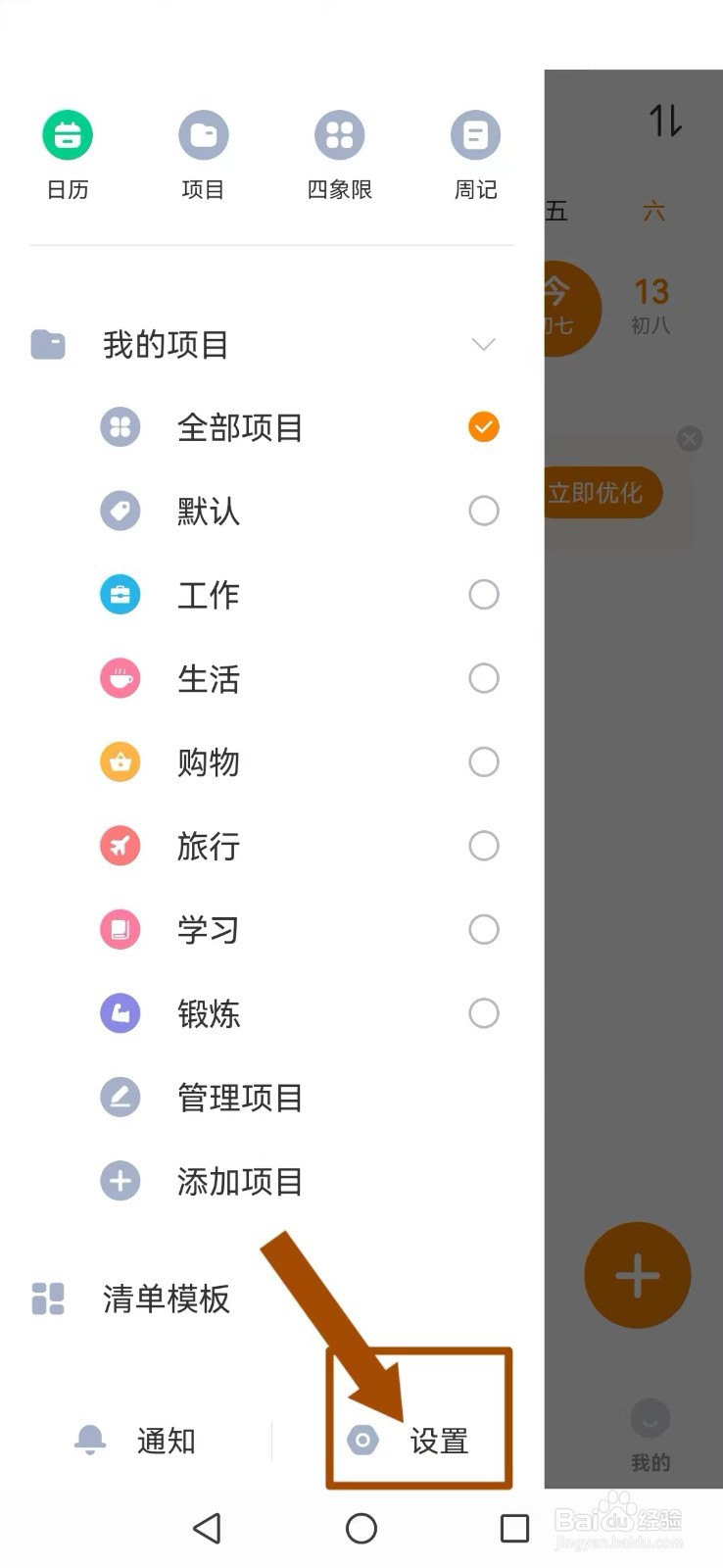
Task: Select the 工作 project radio button
Action: point(484,594)
